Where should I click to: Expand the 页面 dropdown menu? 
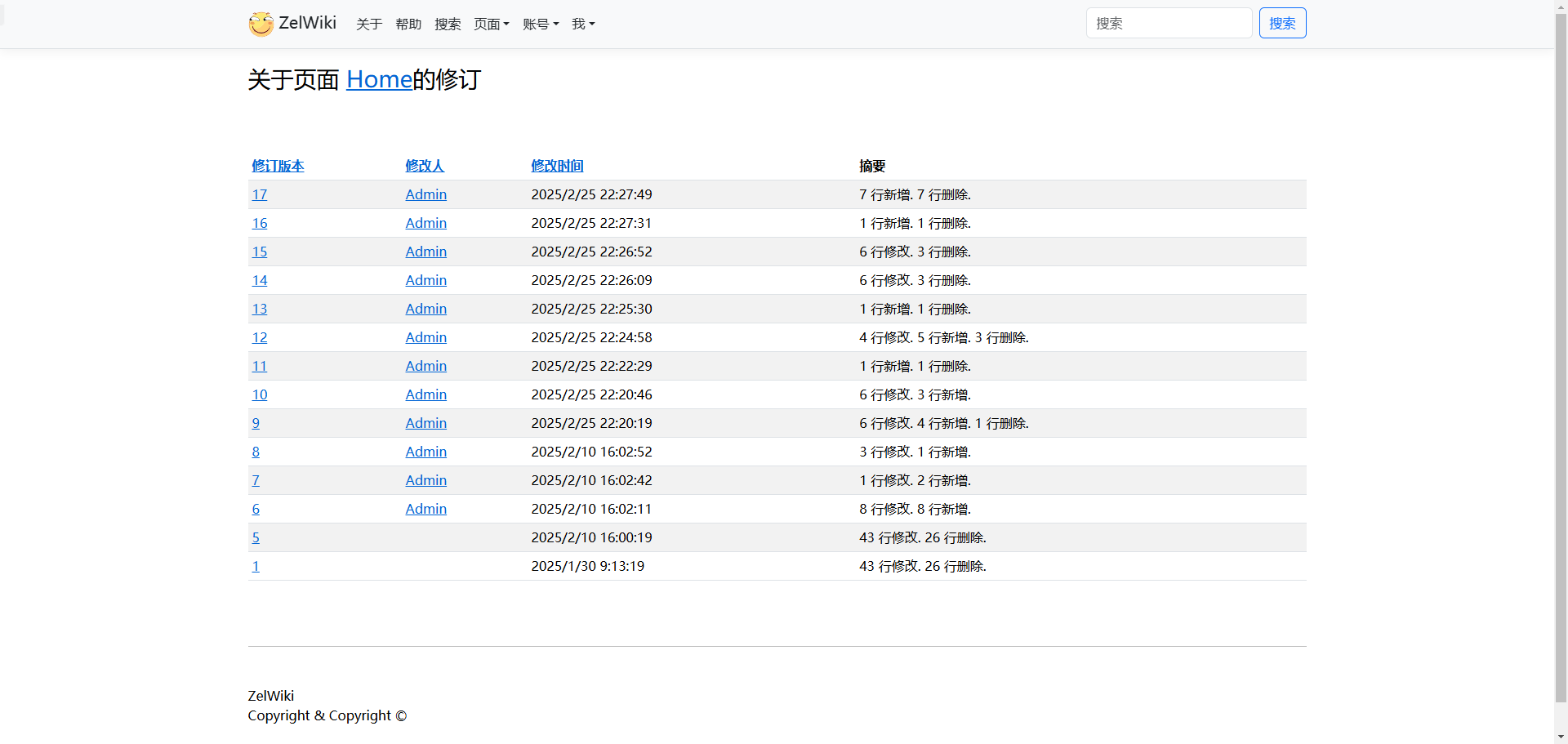tap(492, 25)
